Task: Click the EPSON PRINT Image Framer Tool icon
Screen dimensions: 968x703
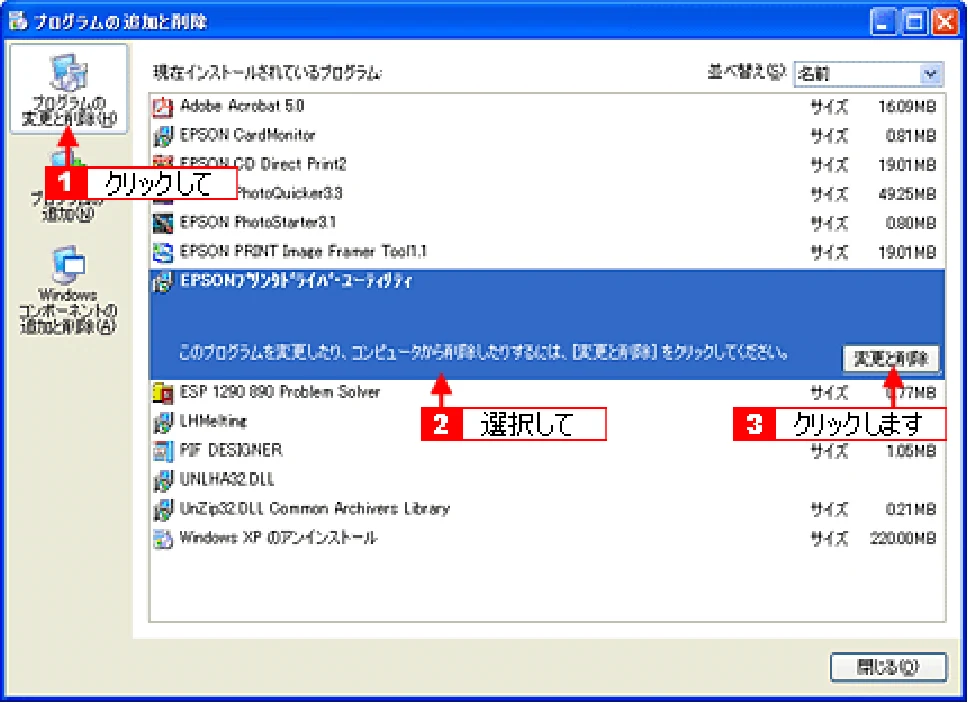Action: (x=163, y=252)
